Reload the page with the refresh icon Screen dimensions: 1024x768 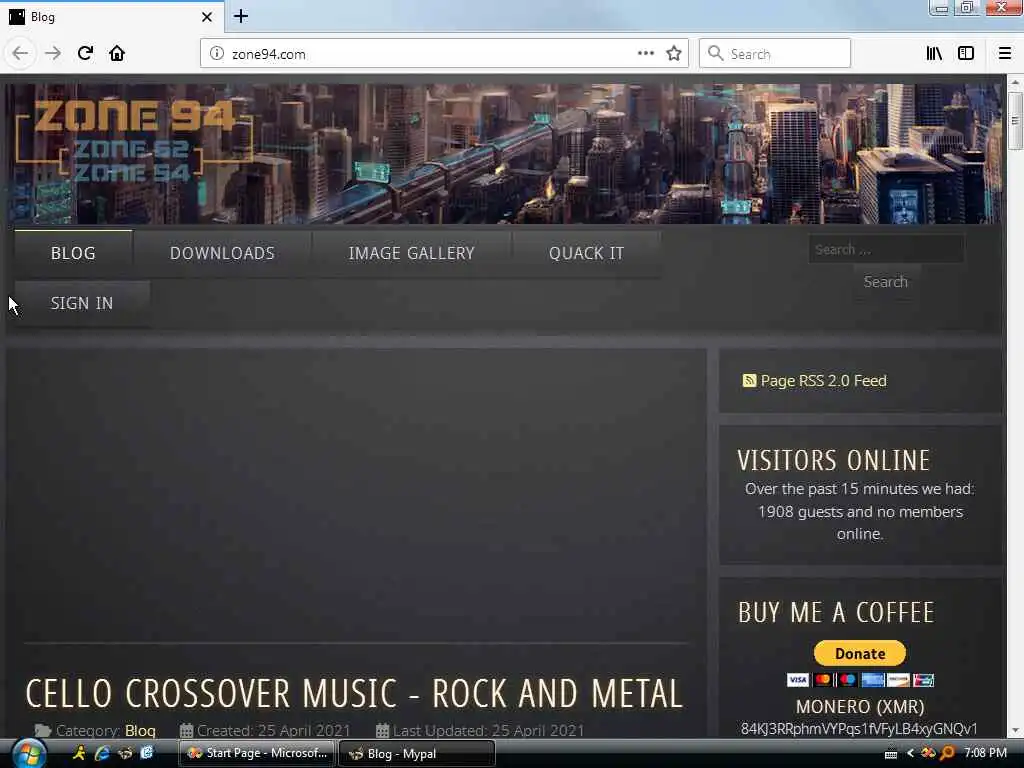pyautogui.click(x=86, y=54)
